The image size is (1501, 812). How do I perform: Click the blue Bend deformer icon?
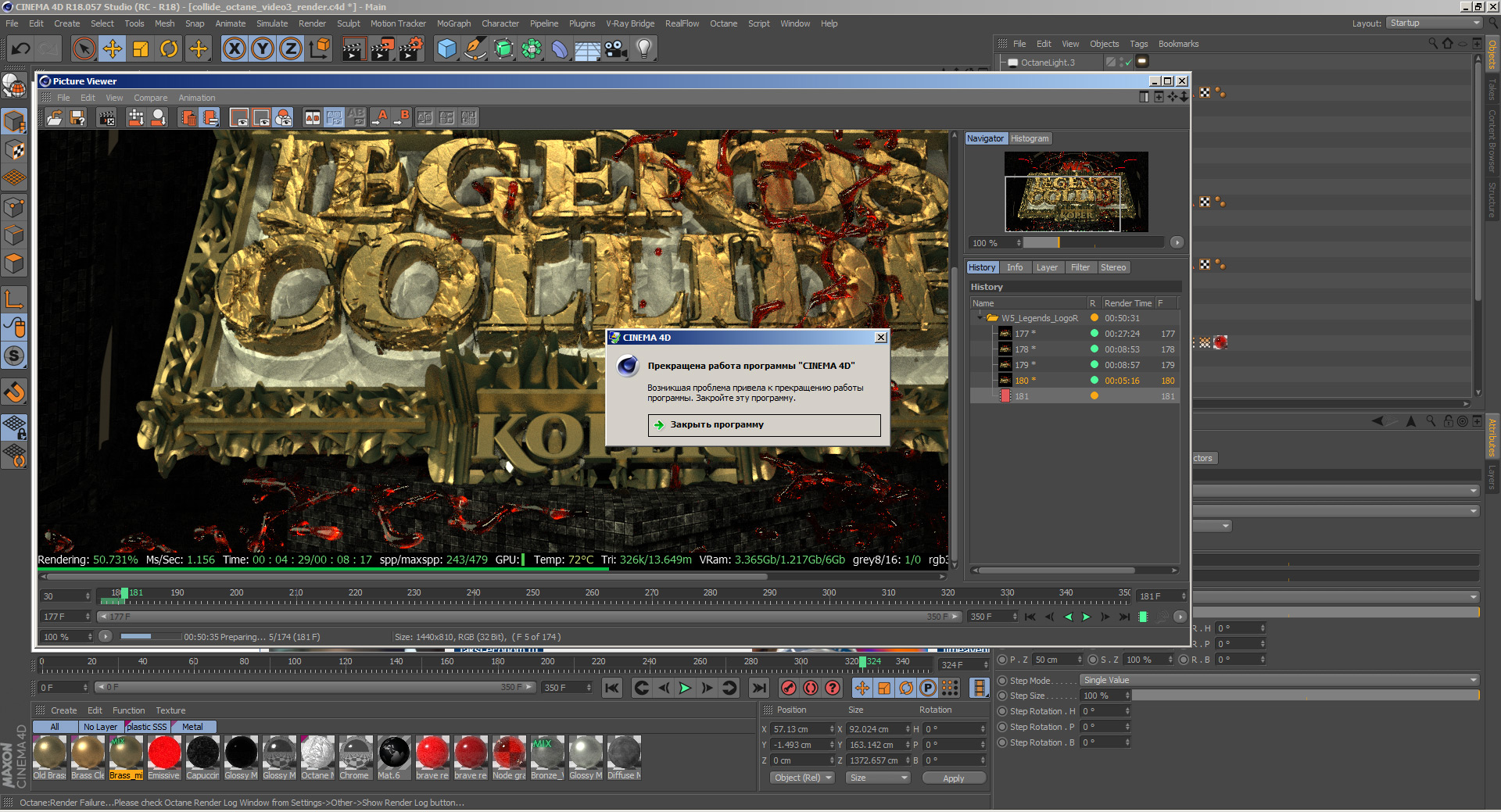pyautogui.click(x=560, y=49)
